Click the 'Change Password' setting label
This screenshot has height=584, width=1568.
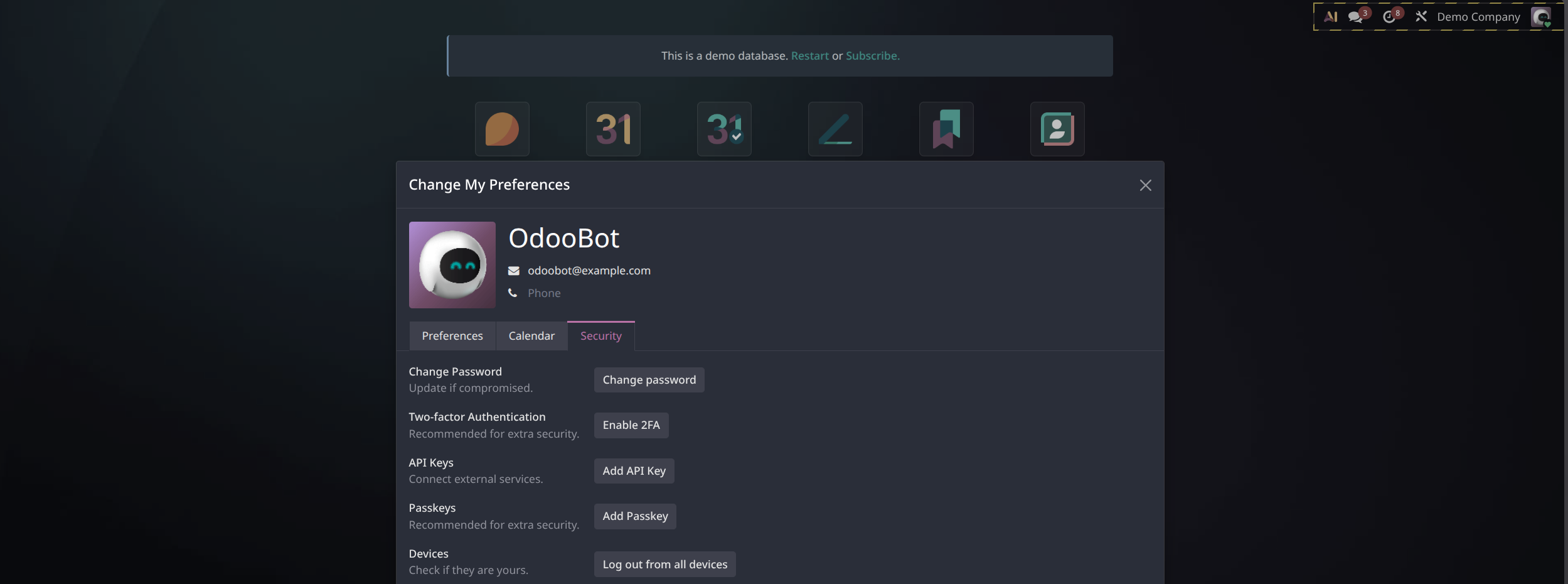[x=456, y=372]
